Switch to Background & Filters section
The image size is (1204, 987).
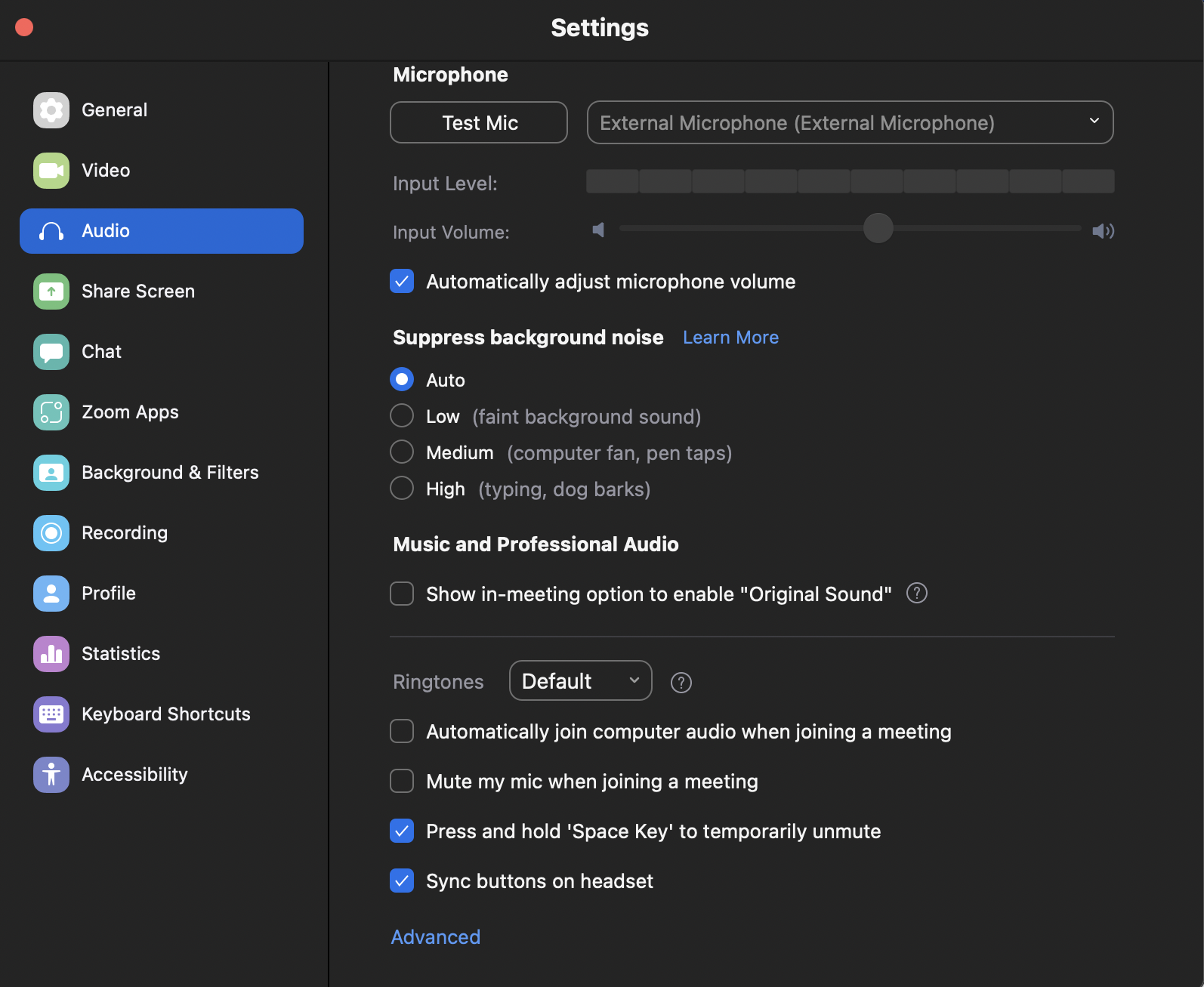(169, 473)
